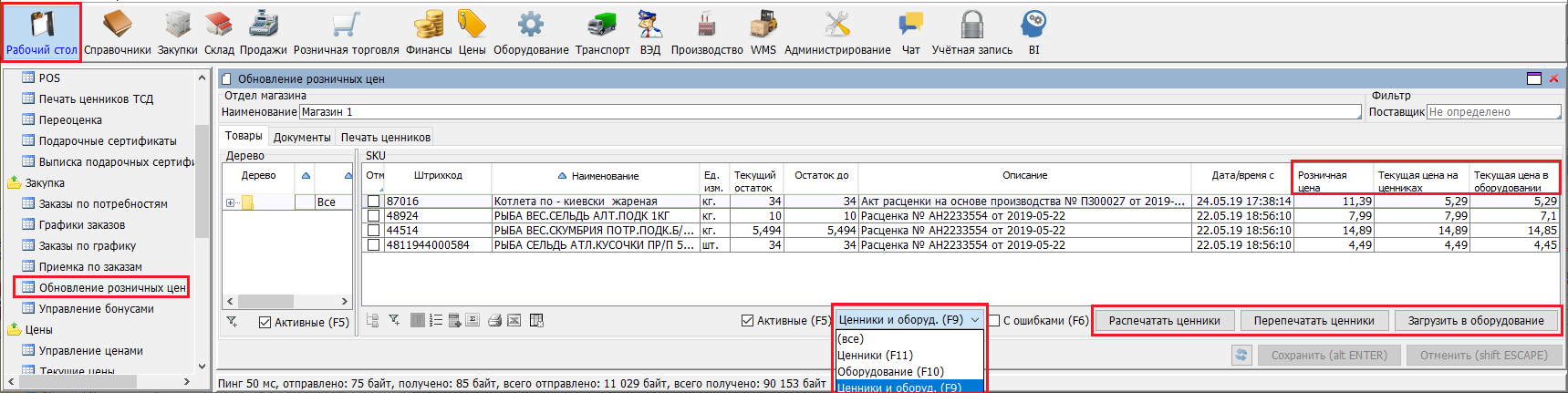Image resolution: width=1568 pixels, height=393 pixels.
Task: Click the Оборудование gear icon
Action: 531,25
